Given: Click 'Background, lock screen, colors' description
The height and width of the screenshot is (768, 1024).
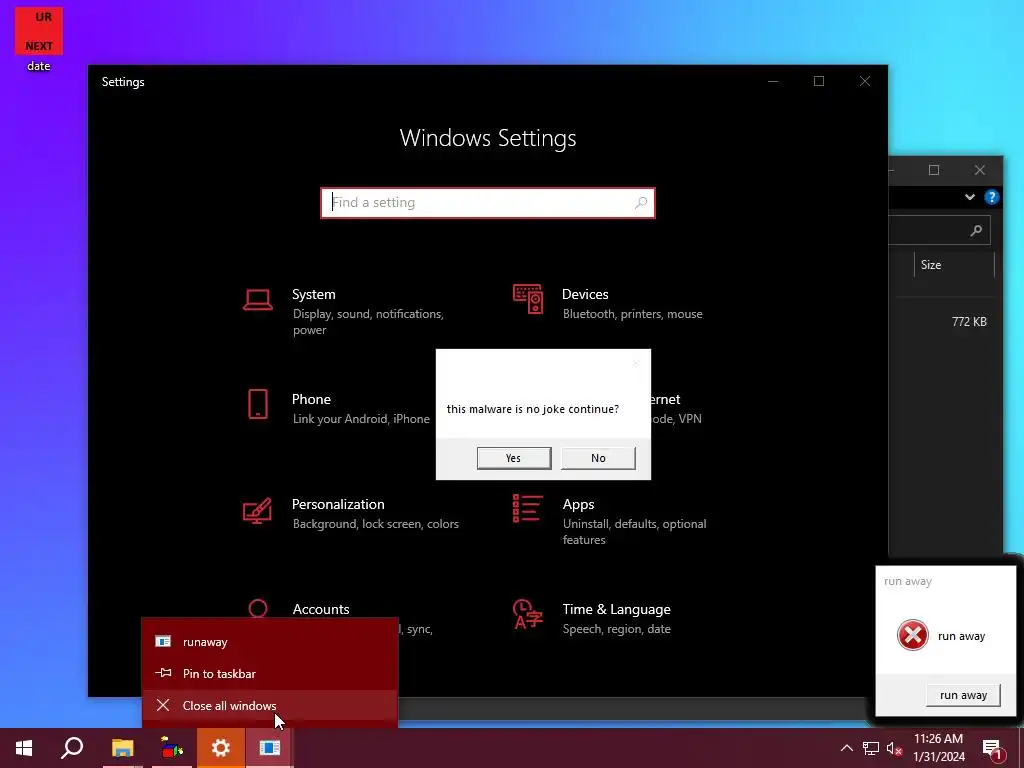Looking at the screenshot, I should (x=376, y=524).
